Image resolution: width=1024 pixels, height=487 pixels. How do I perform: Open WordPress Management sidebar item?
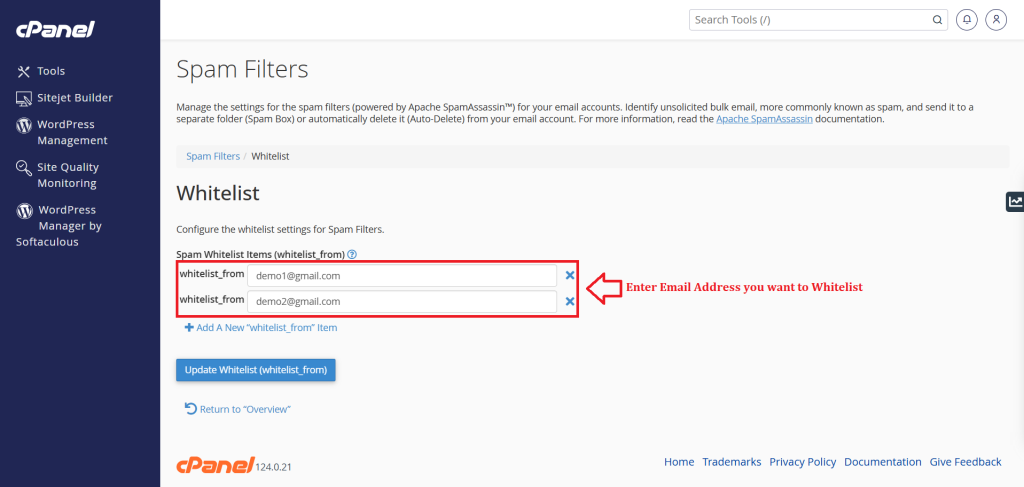61,133
